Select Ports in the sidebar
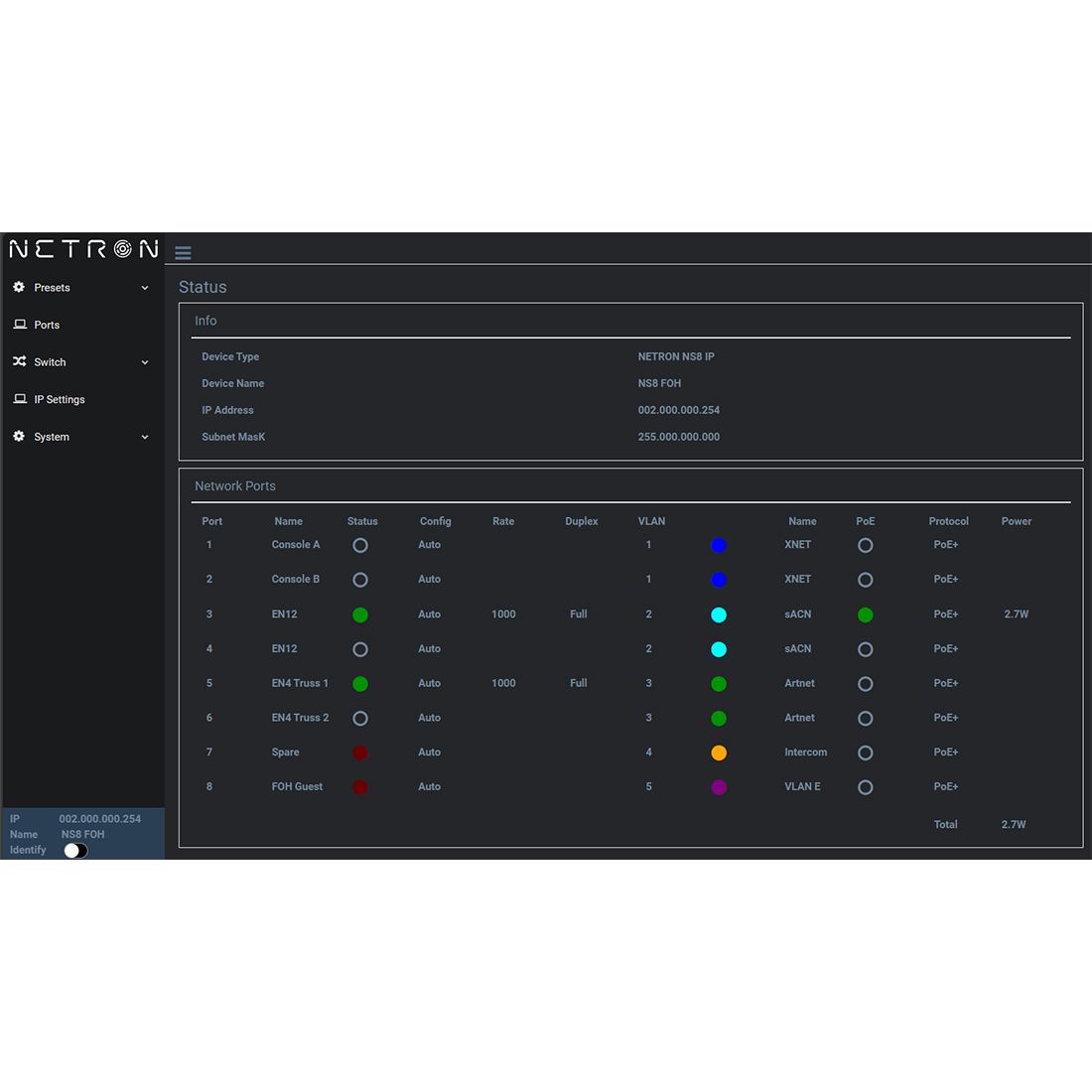This screenshot has width=1092, height=1092. tap(47, 325)
